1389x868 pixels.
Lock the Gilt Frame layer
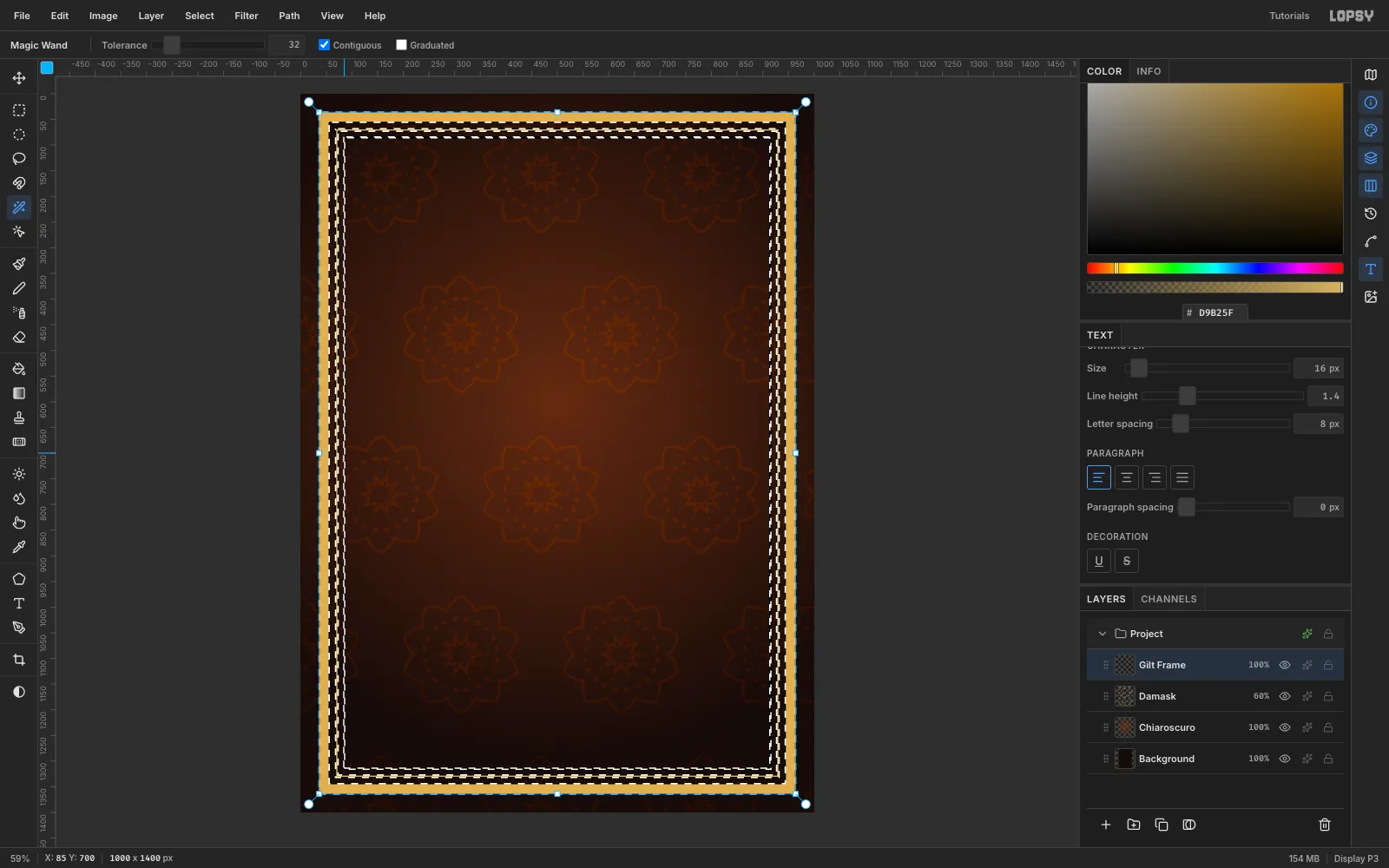pos(1328,665)
